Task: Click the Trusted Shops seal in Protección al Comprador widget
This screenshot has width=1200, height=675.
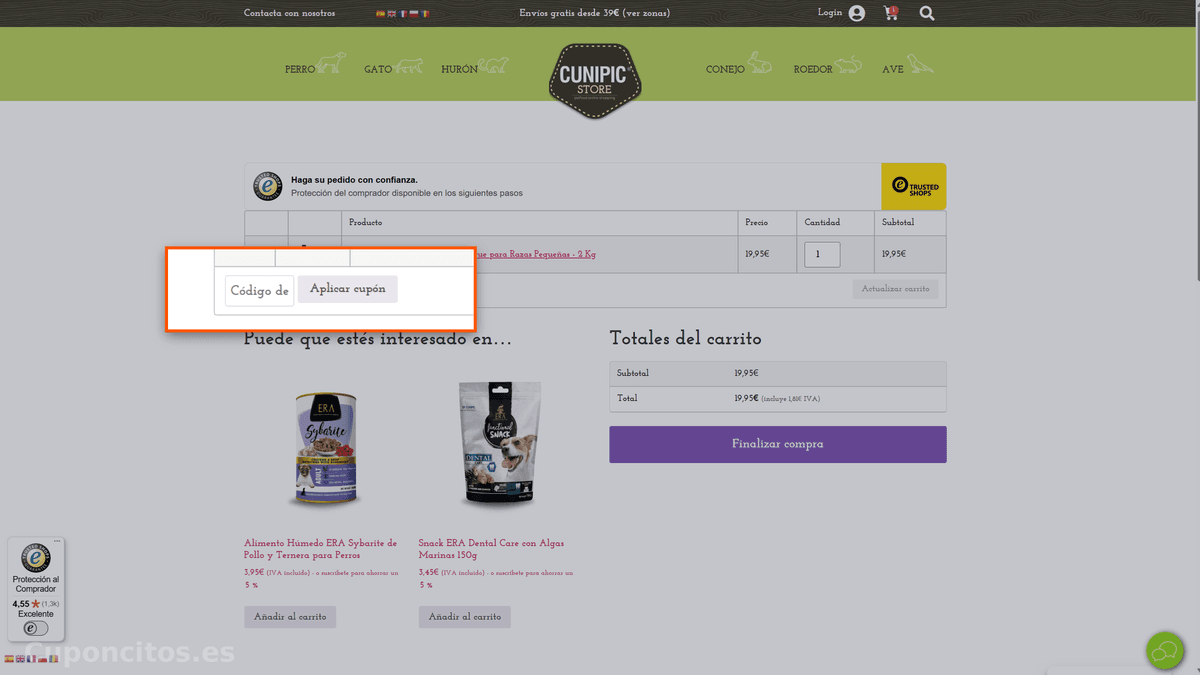Action: (x=36, y=559)
